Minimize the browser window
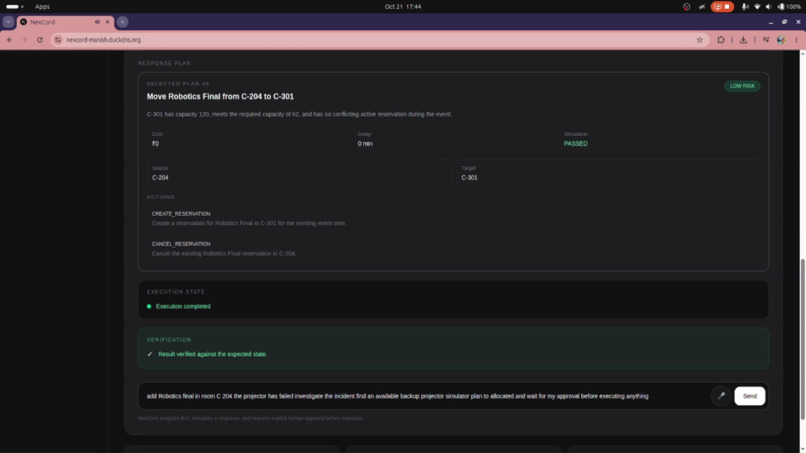The width and height of the screenshot is (806, 453). click(x=771, y=22)
